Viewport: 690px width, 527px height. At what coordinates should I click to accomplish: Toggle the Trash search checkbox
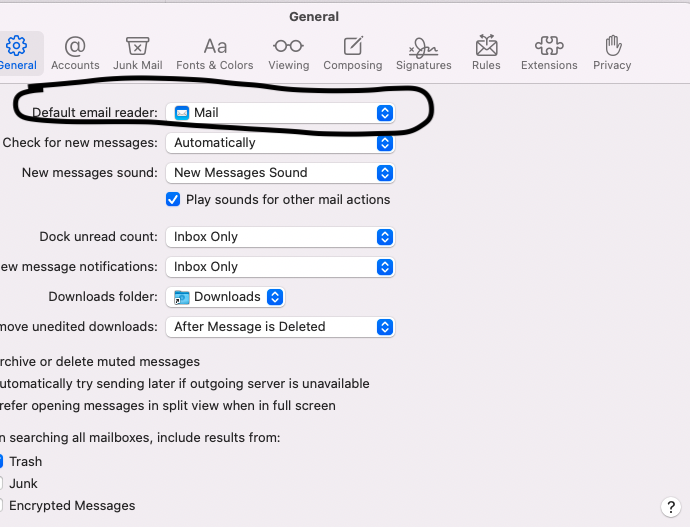(x=1, y=461)
